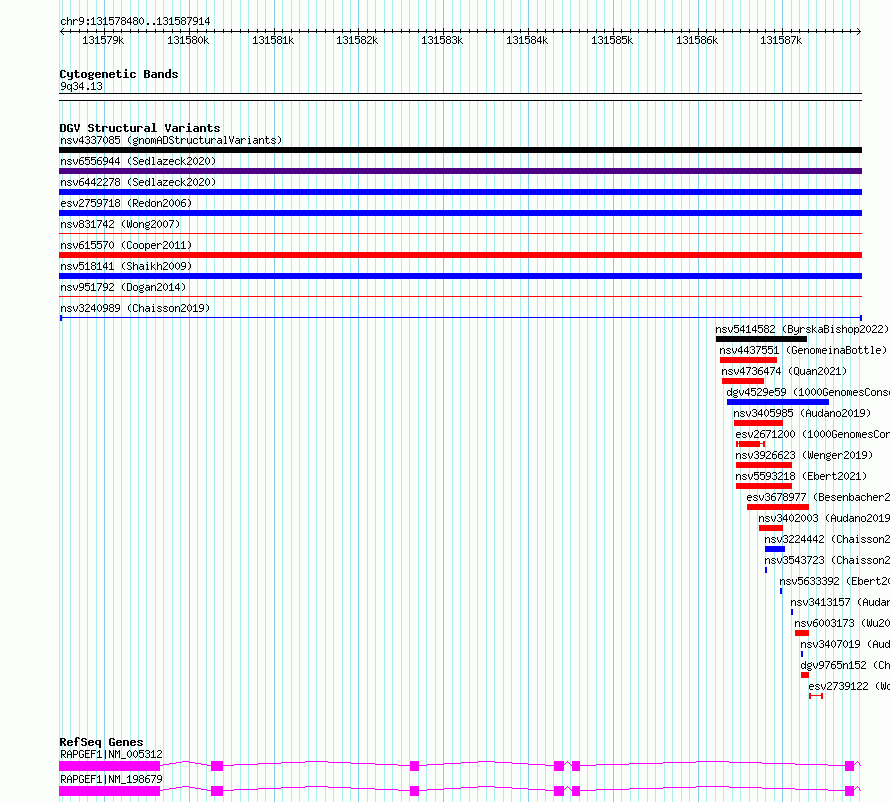890x802 pixels.
Task: Select the nsv3405985 (Audano2019) label
Action: point(802,413)
